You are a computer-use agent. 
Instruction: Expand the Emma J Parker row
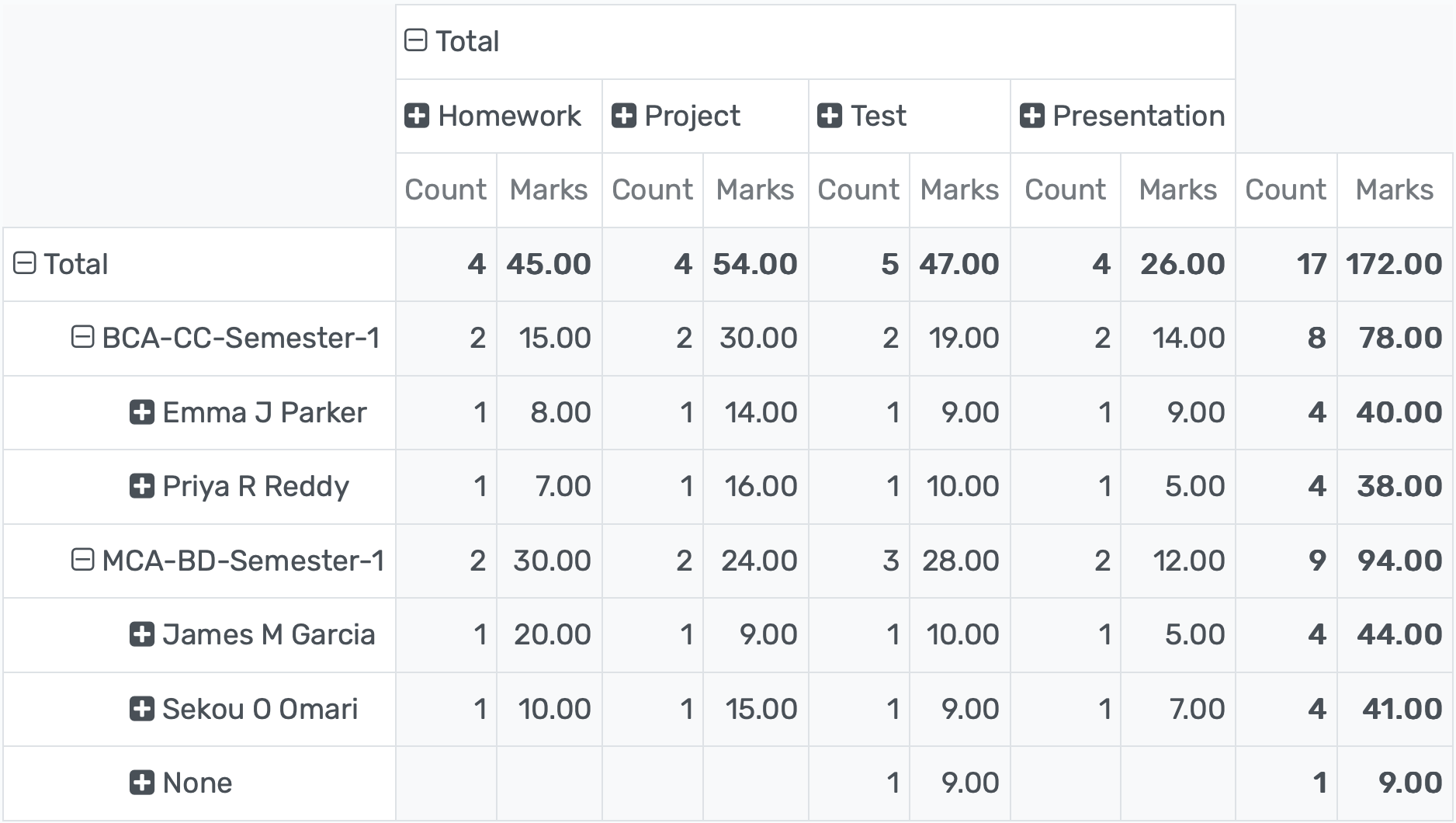click(141, 412)
